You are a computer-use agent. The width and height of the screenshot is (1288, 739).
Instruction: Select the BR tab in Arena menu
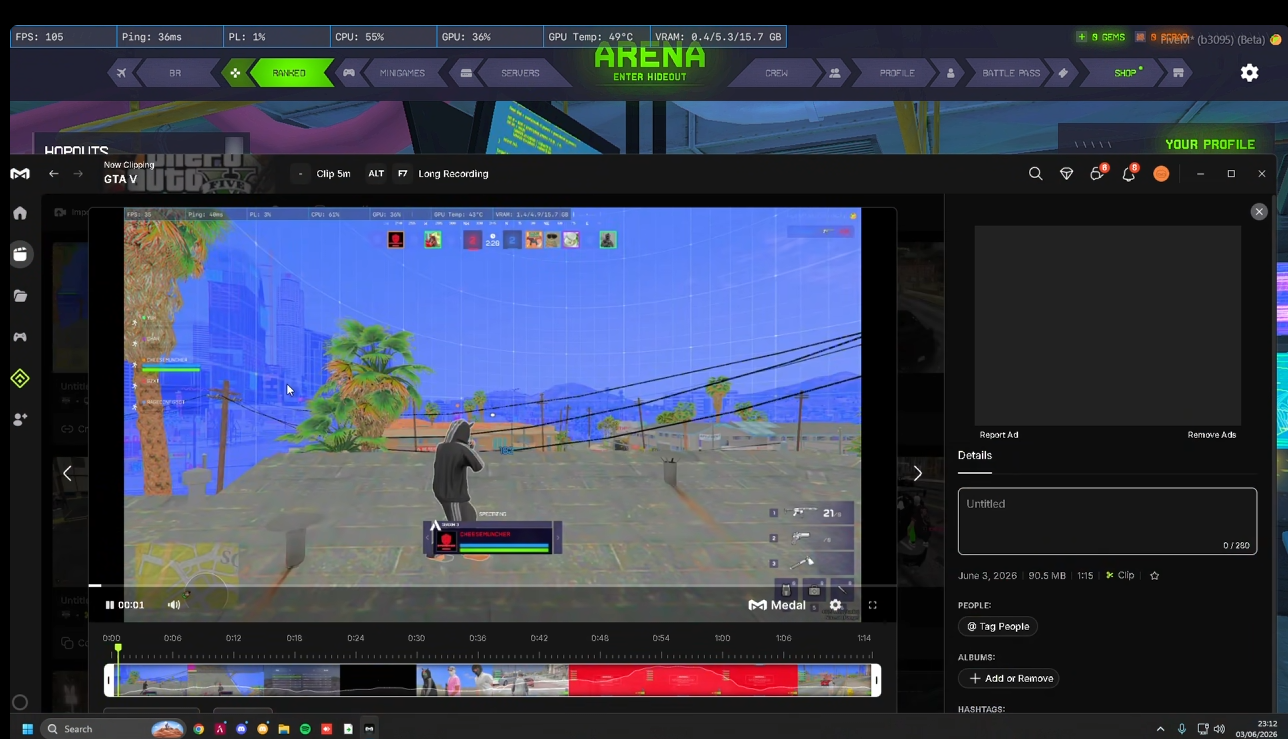tap(175, 73)
